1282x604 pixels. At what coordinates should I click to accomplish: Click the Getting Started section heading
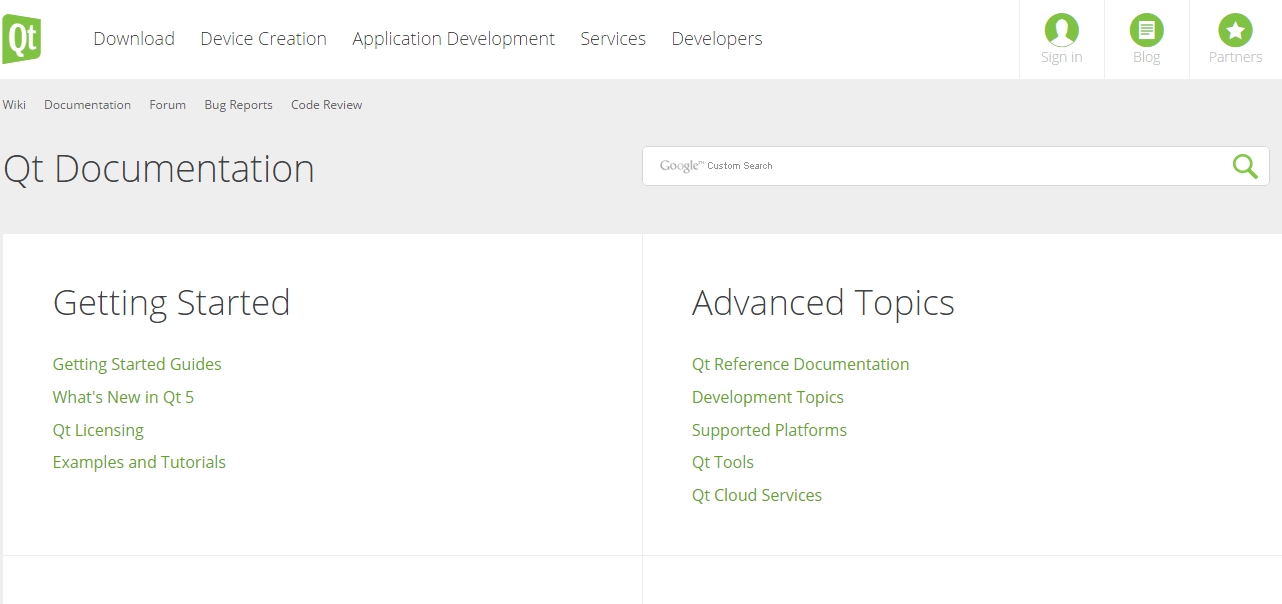[x=171, y=303]
